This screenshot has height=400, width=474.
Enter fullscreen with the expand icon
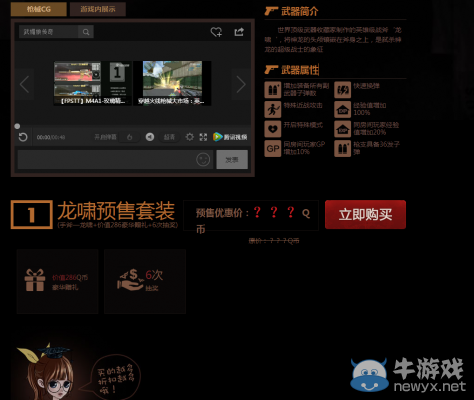pyautogui.click(x=203, y=137)
